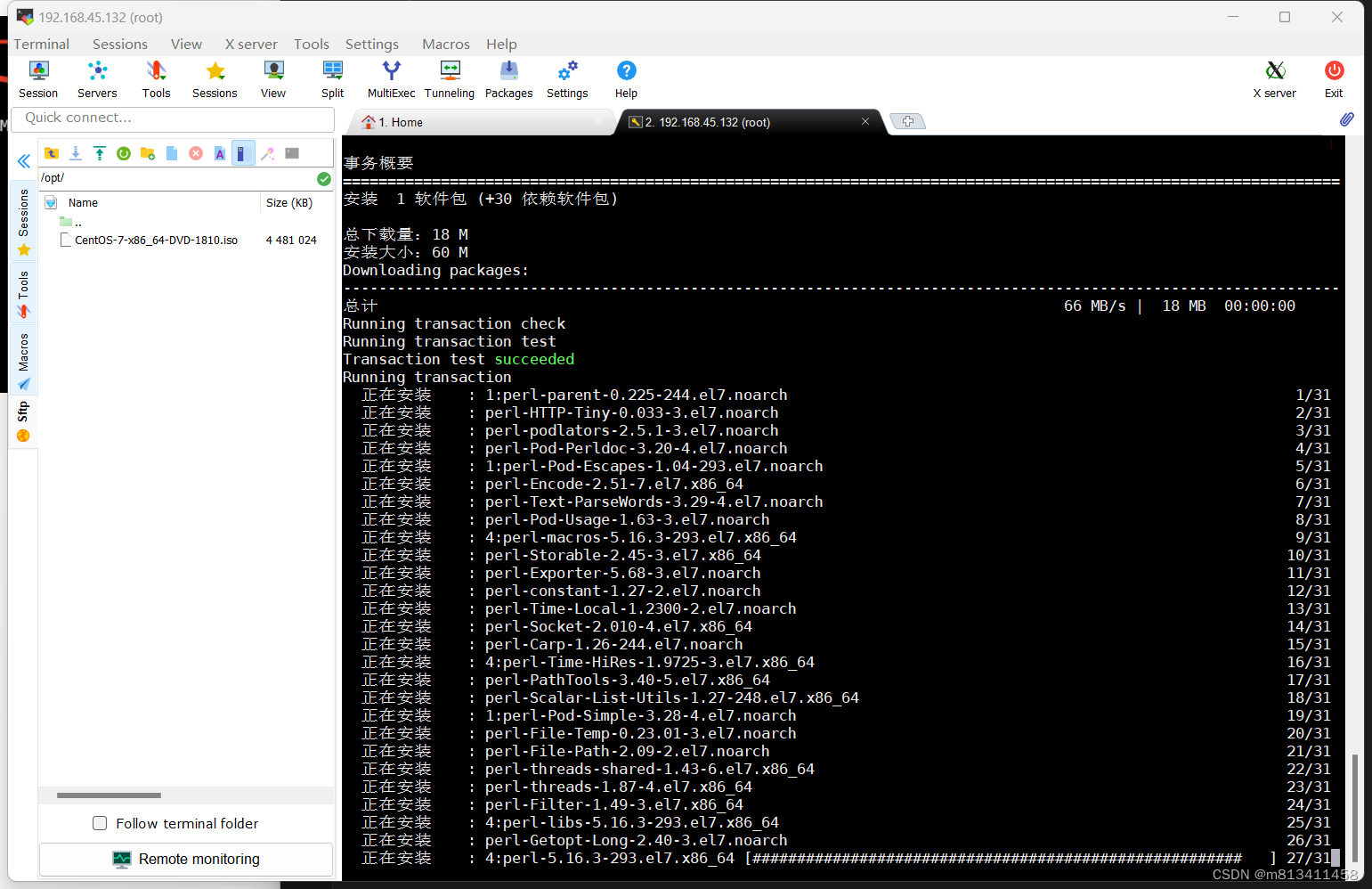The height and width of the screenshot is (889, 1372).
Task: Click the magic wand icon in the SFTP toolbar
Action: pyautogui.click(x=268, y=153)
